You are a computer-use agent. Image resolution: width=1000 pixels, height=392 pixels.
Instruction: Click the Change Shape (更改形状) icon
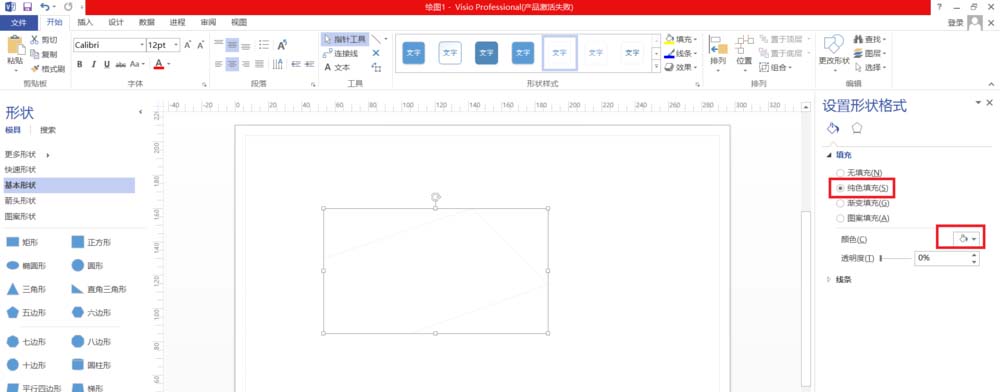pos(834,50)
